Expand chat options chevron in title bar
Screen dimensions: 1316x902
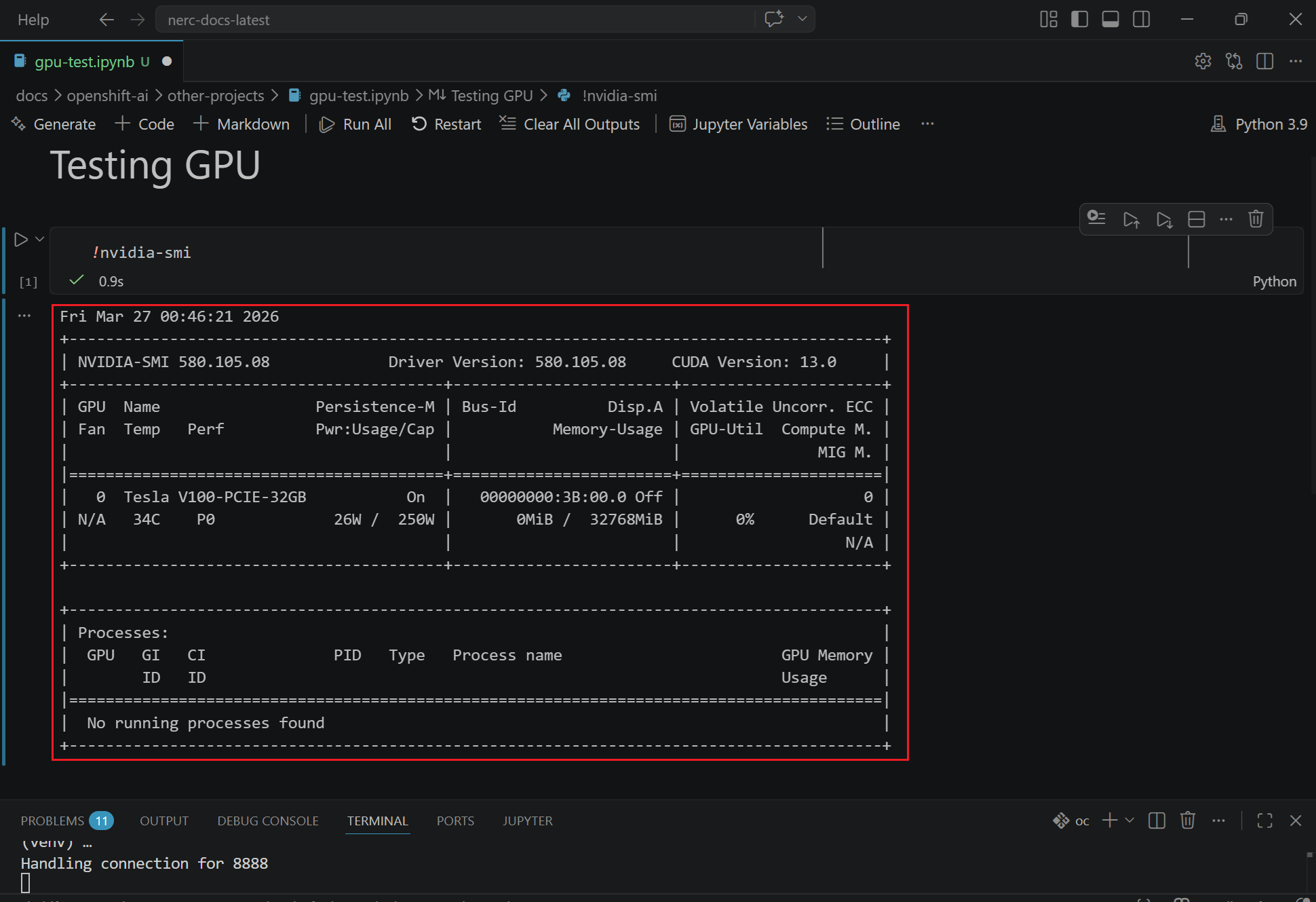802,19
